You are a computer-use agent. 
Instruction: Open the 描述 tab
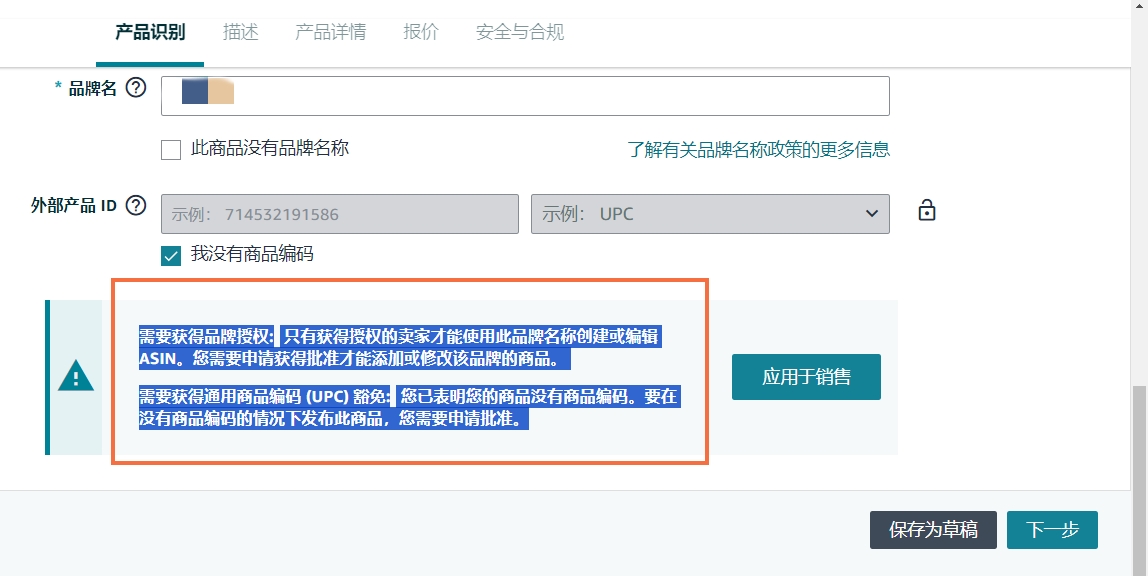coord(241,32)
